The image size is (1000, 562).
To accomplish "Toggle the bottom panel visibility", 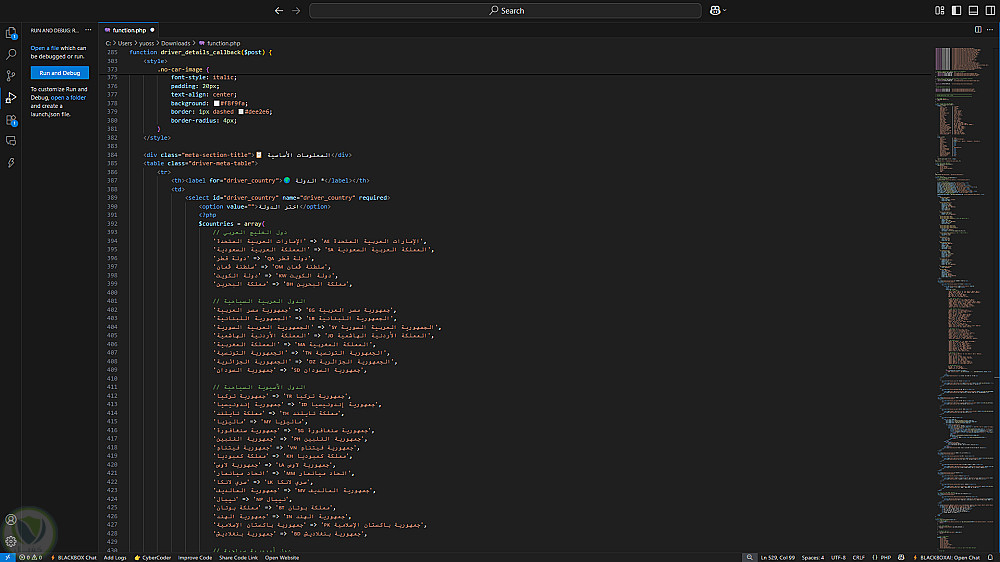I will [x=973, y=10].
